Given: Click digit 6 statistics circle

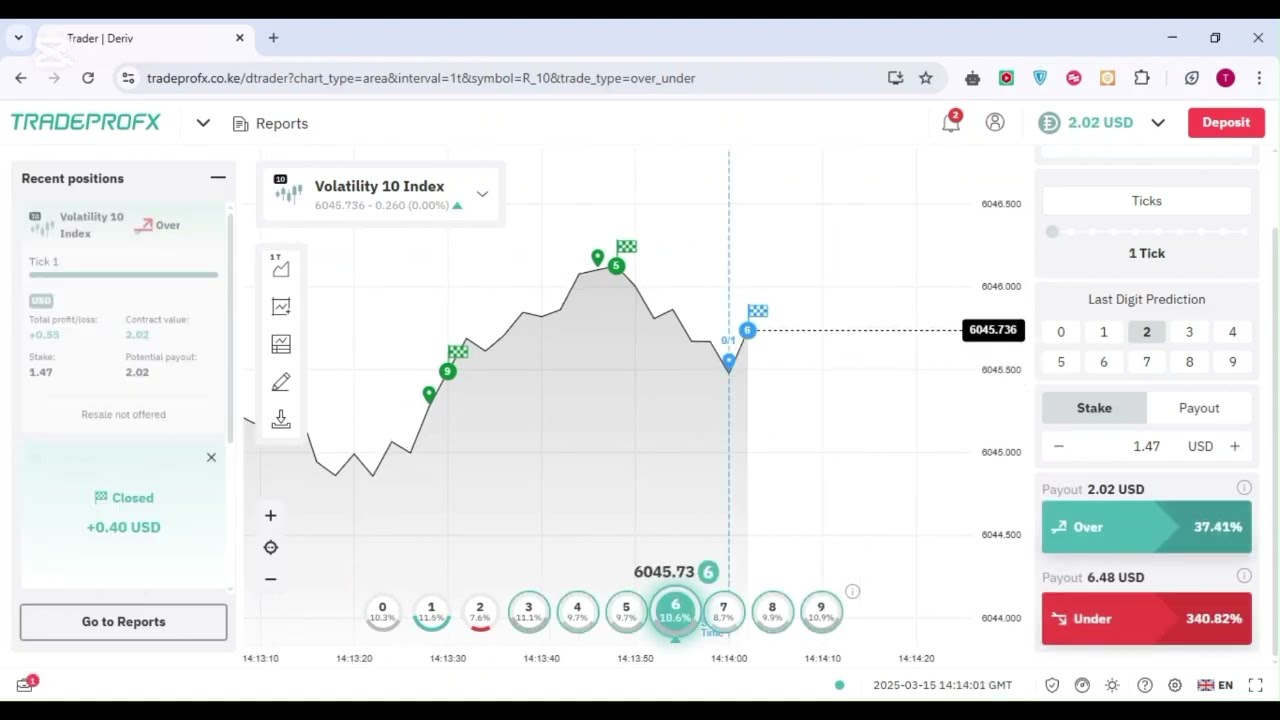Looking at the screenshot, I should point(675,610).
